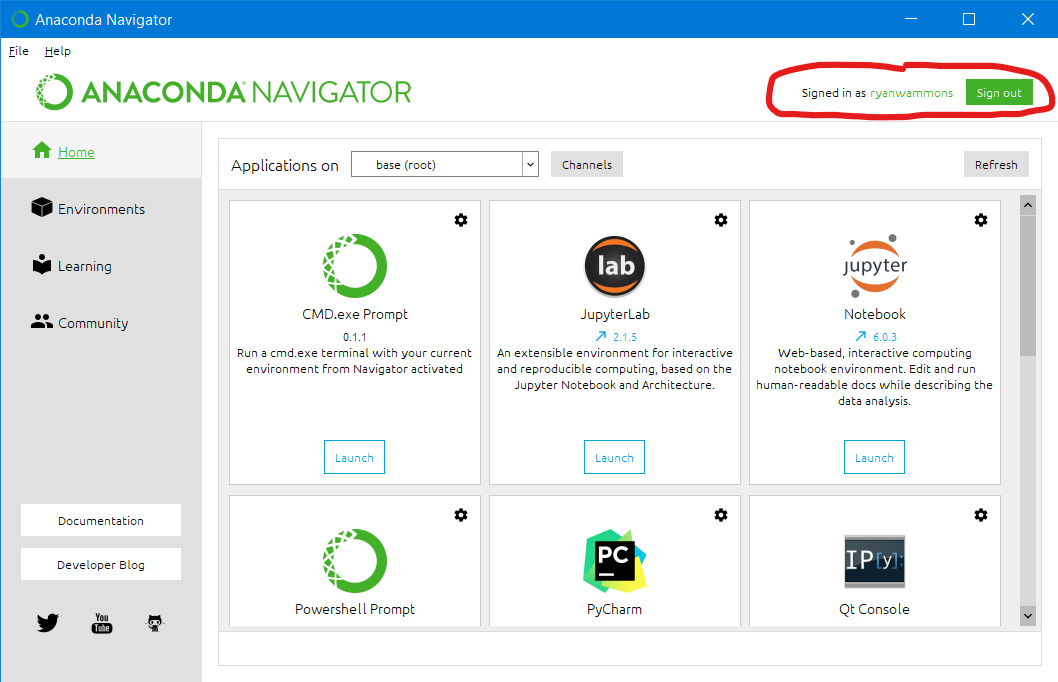Click the JupyterLab title text
The height and width of the screenshot is (682, 1058).
click(x=615, y=314)
